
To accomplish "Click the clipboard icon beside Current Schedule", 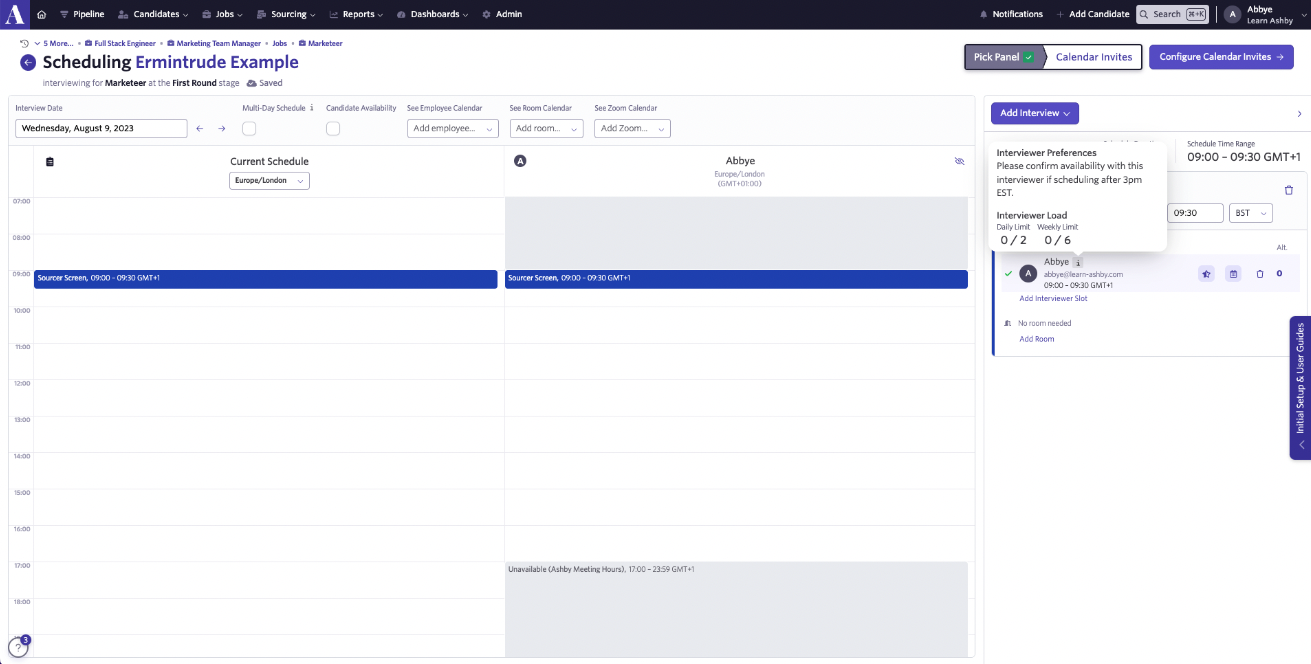I will click(x=50, y=161).
